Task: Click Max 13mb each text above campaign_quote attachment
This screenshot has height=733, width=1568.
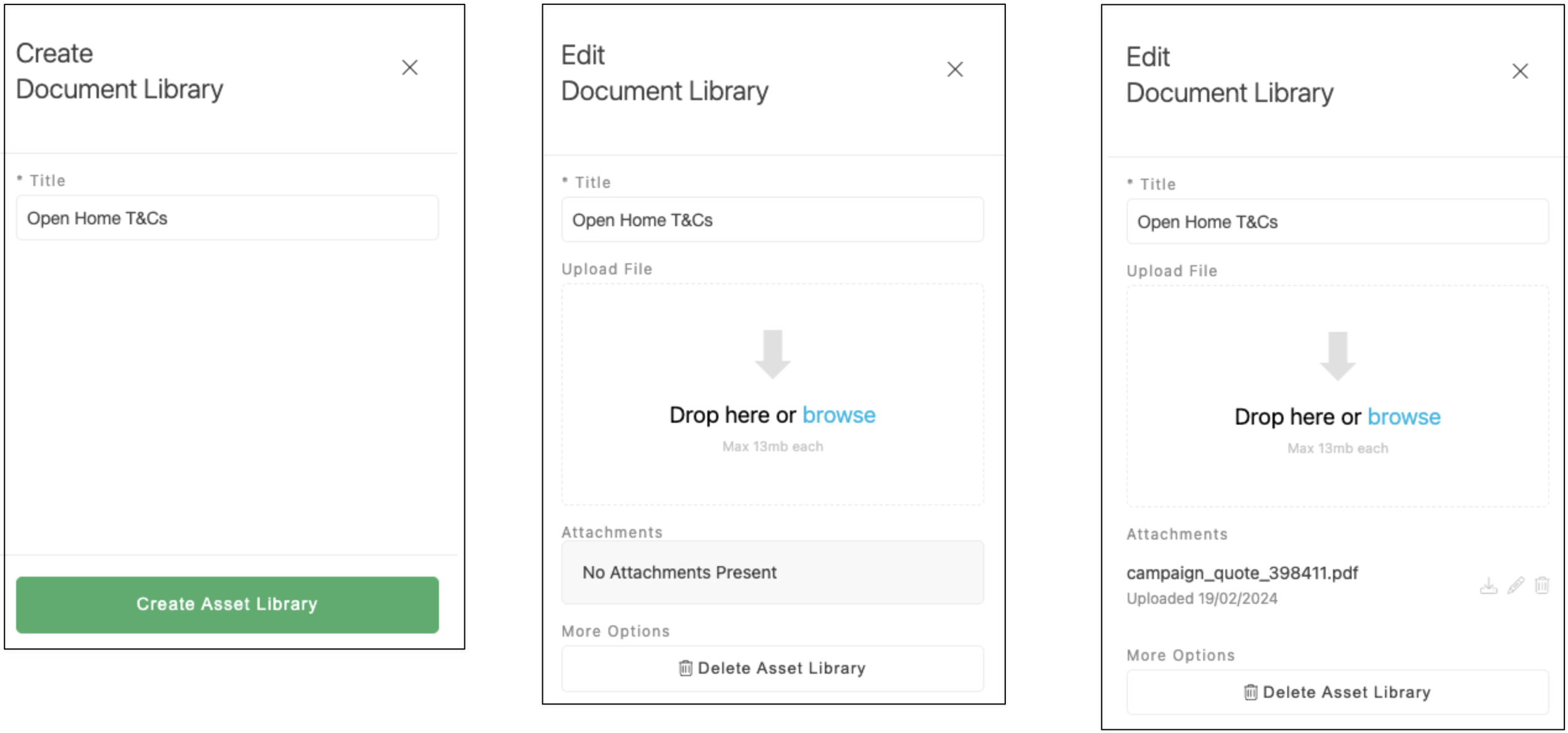Action: click(1338, 448)
